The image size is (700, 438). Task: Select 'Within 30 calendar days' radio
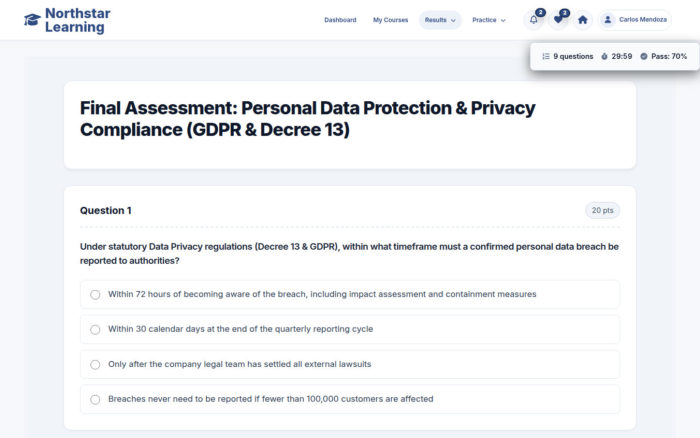click(x=95, y=330)
